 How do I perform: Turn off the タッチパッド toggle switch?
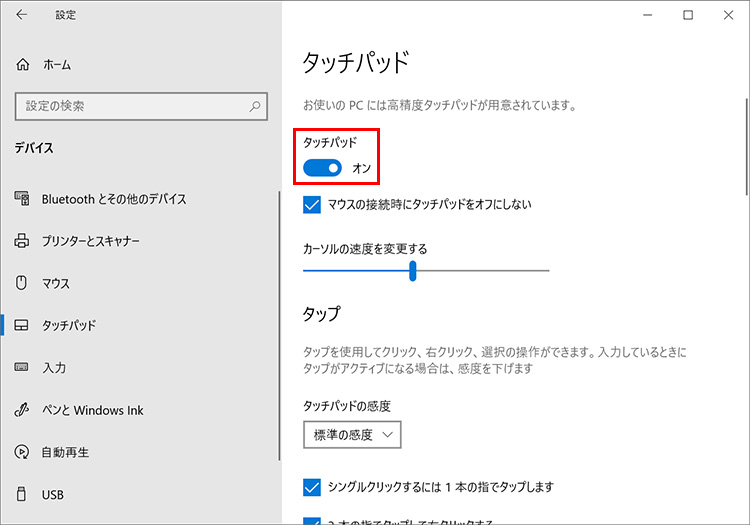click(x=323, y=168)
